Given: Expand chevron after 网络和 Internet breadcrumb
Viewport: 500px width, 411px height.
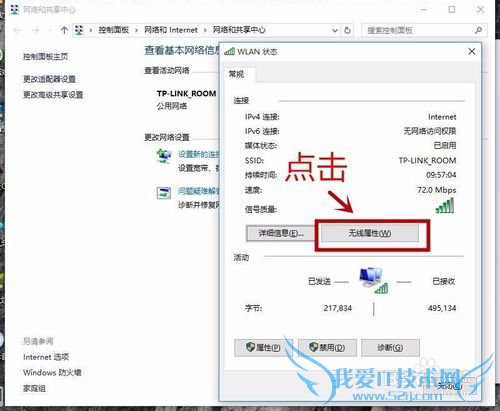Looking at the screenshot, I should pos(205,30).
